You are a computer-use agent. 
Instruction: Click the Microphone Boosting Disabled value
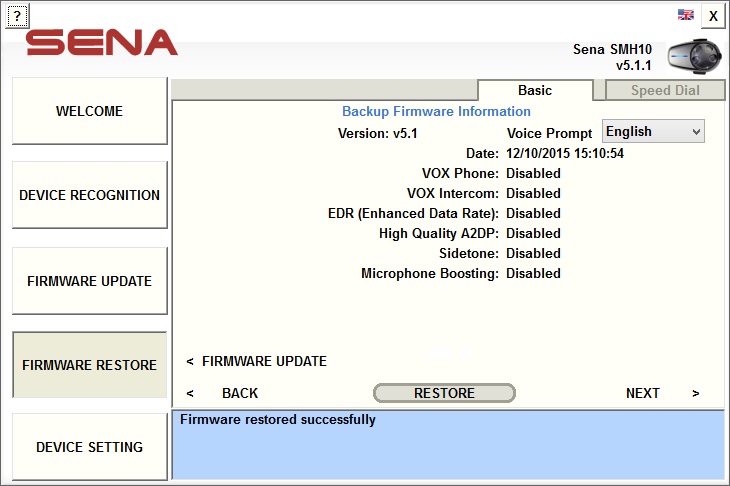(x=533, y=273)
